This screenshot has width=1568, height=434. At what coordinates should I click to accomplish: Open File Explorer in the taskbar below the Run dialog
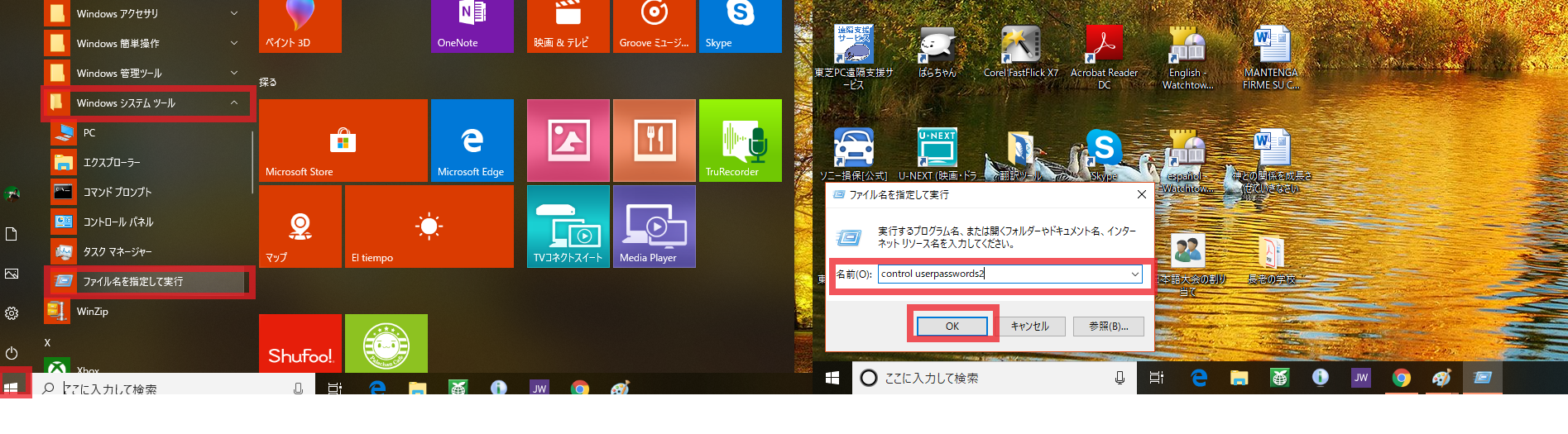point(1239,378)
